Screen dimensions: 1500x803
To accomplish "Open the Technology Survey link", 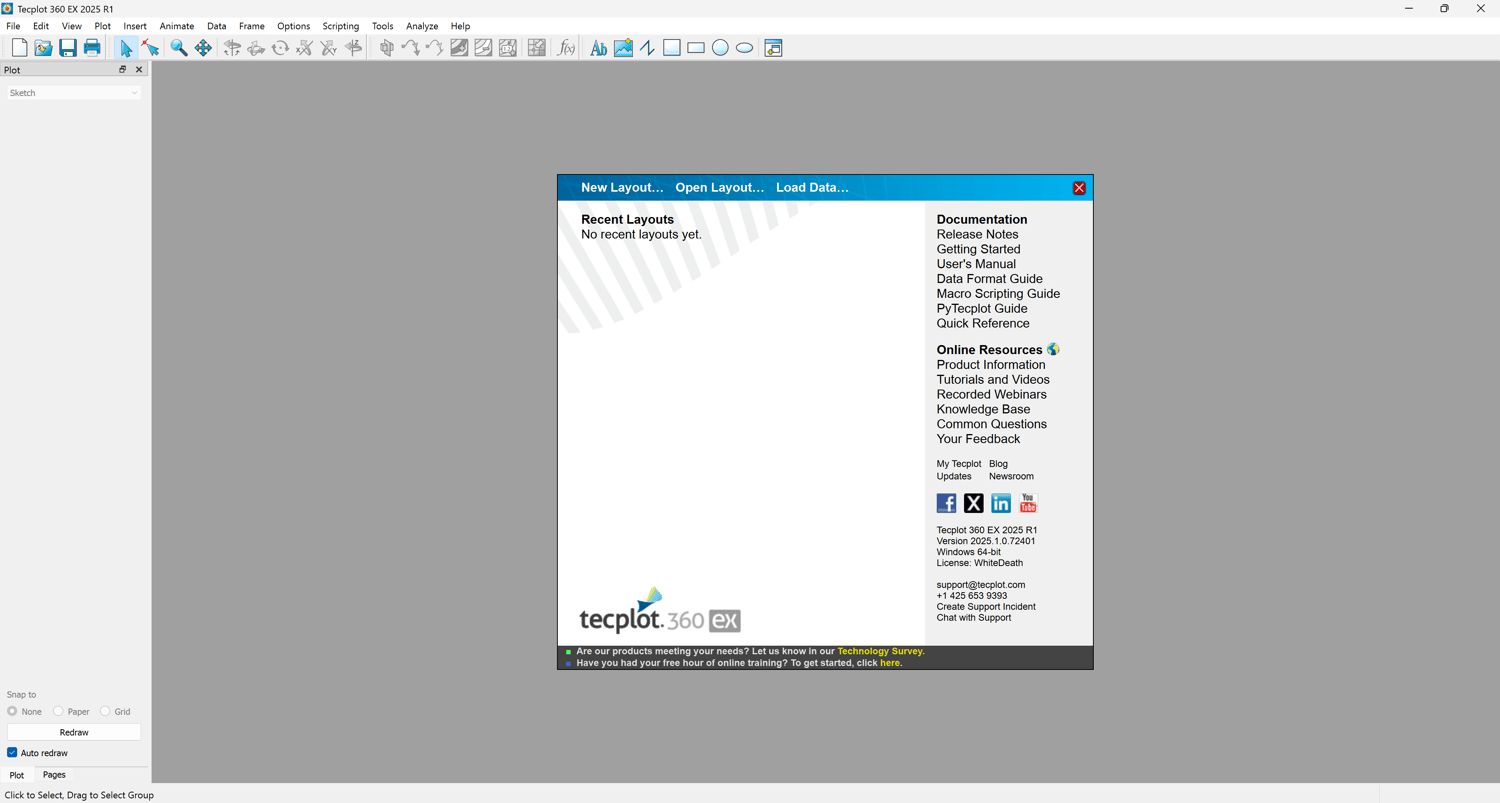I will [x=880, y=651].
